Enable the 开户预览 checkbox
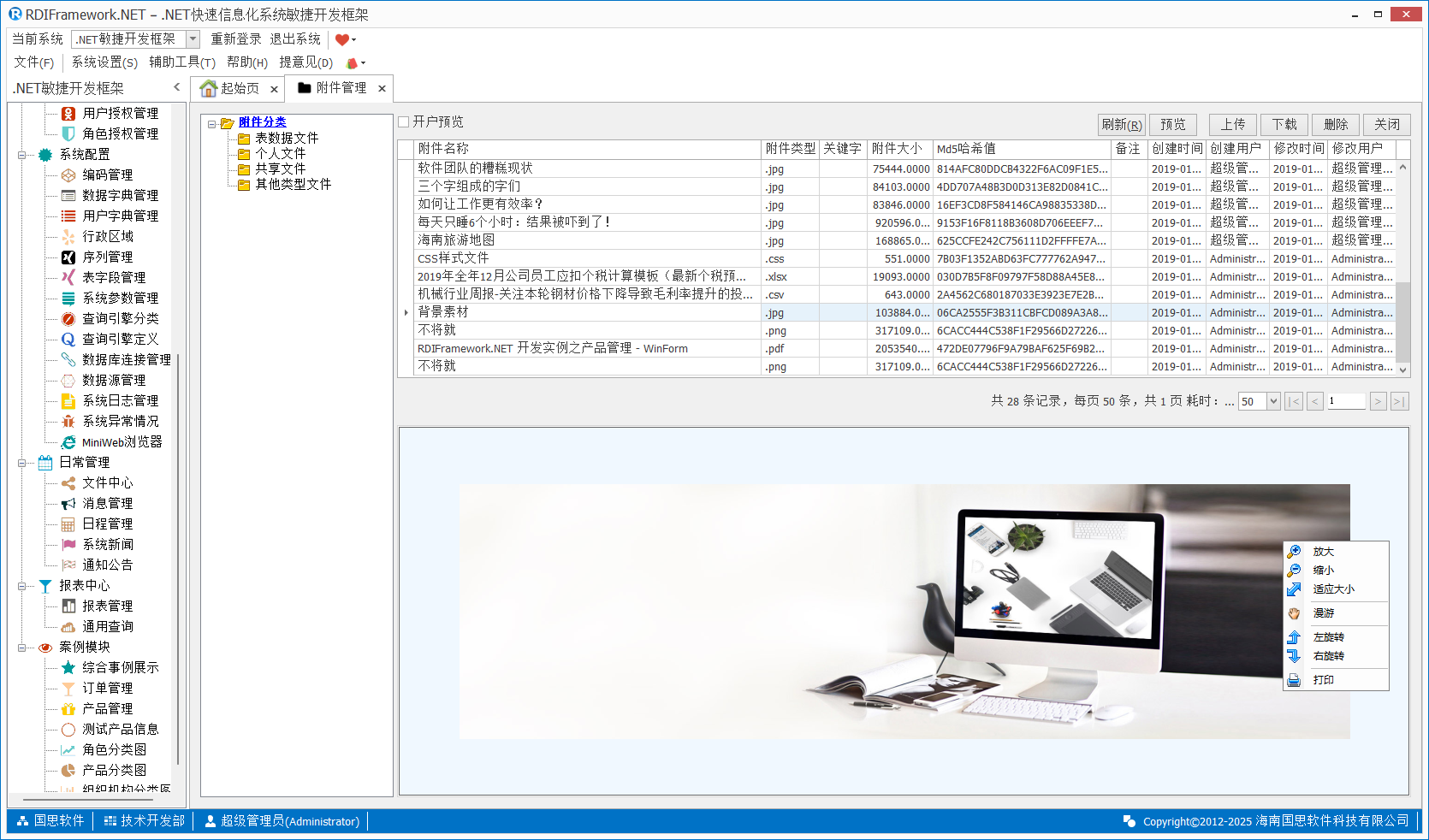Viewport: 1429px width, 840px height. click(x=404, y=122)
